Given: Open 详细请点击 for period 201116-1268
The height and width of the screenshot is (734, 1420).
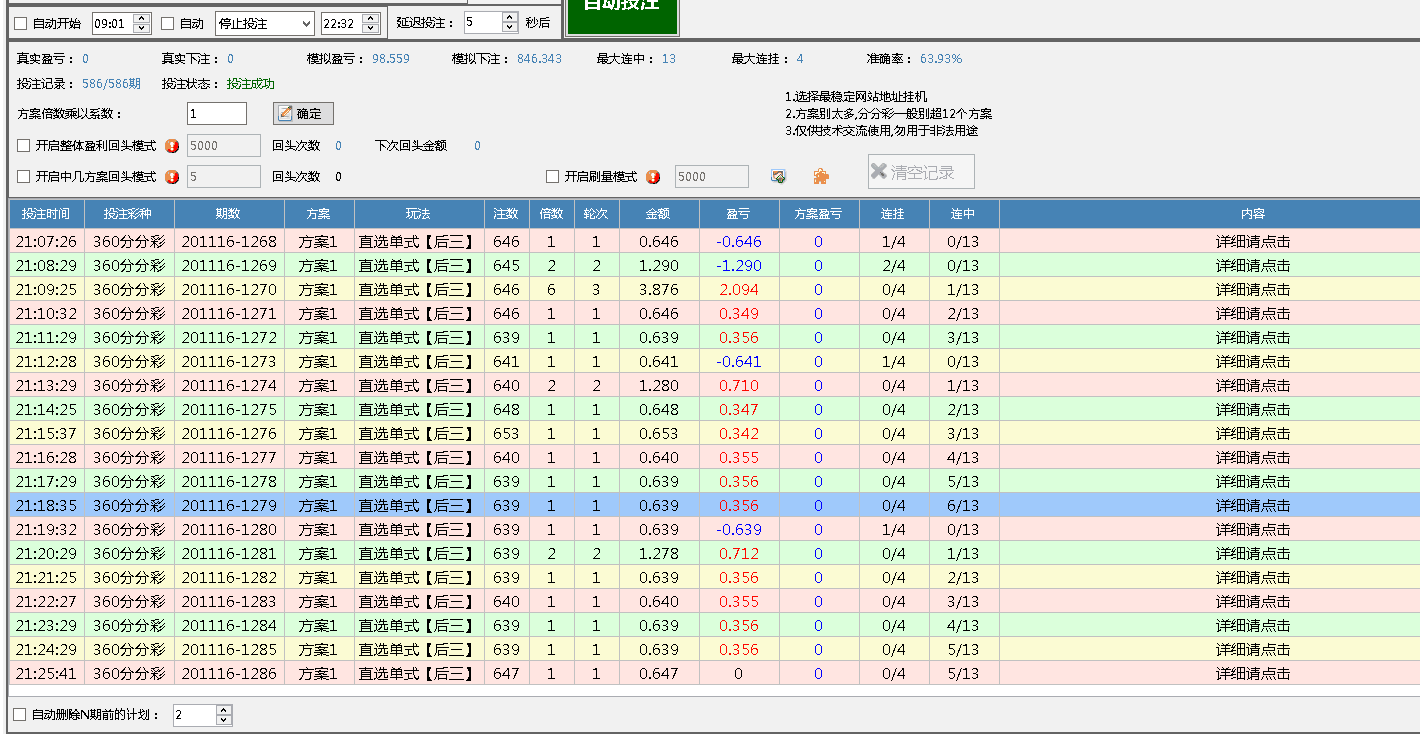Looking at the screenshot, I should pos(1253,242).
